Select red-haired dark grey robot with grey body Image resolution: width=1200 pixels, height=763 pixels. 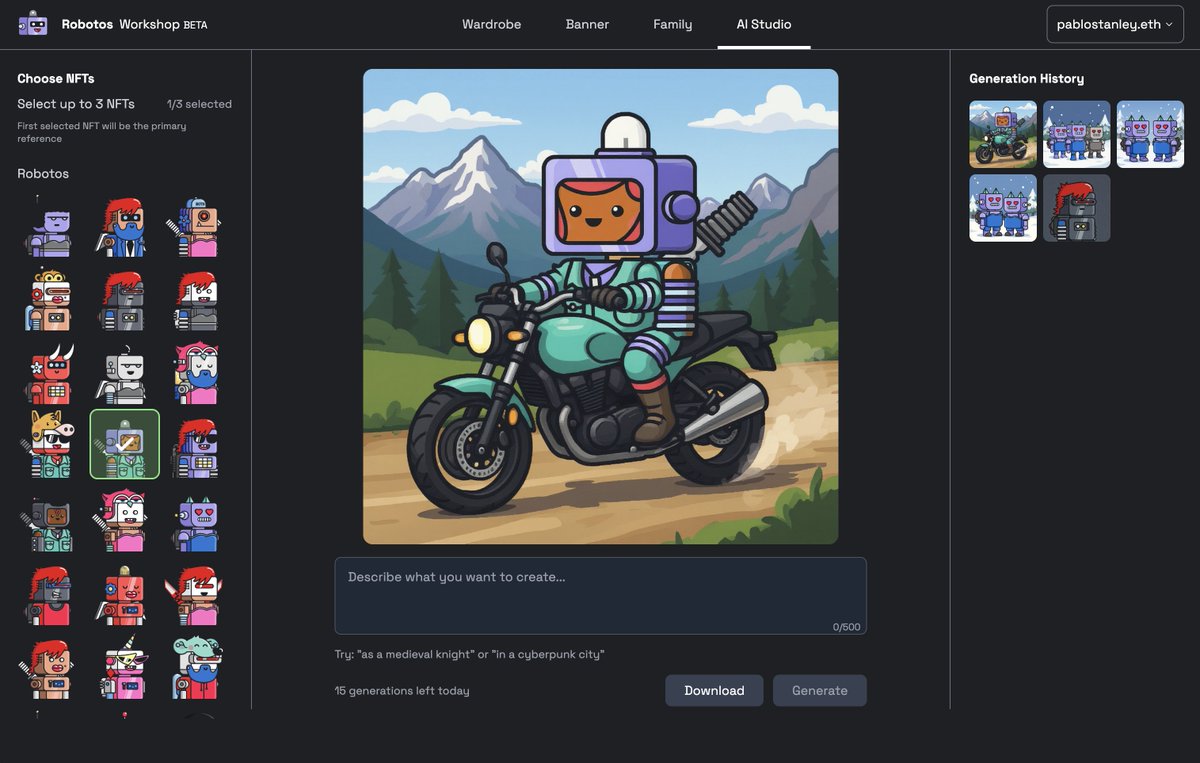(x=125, y=299)
